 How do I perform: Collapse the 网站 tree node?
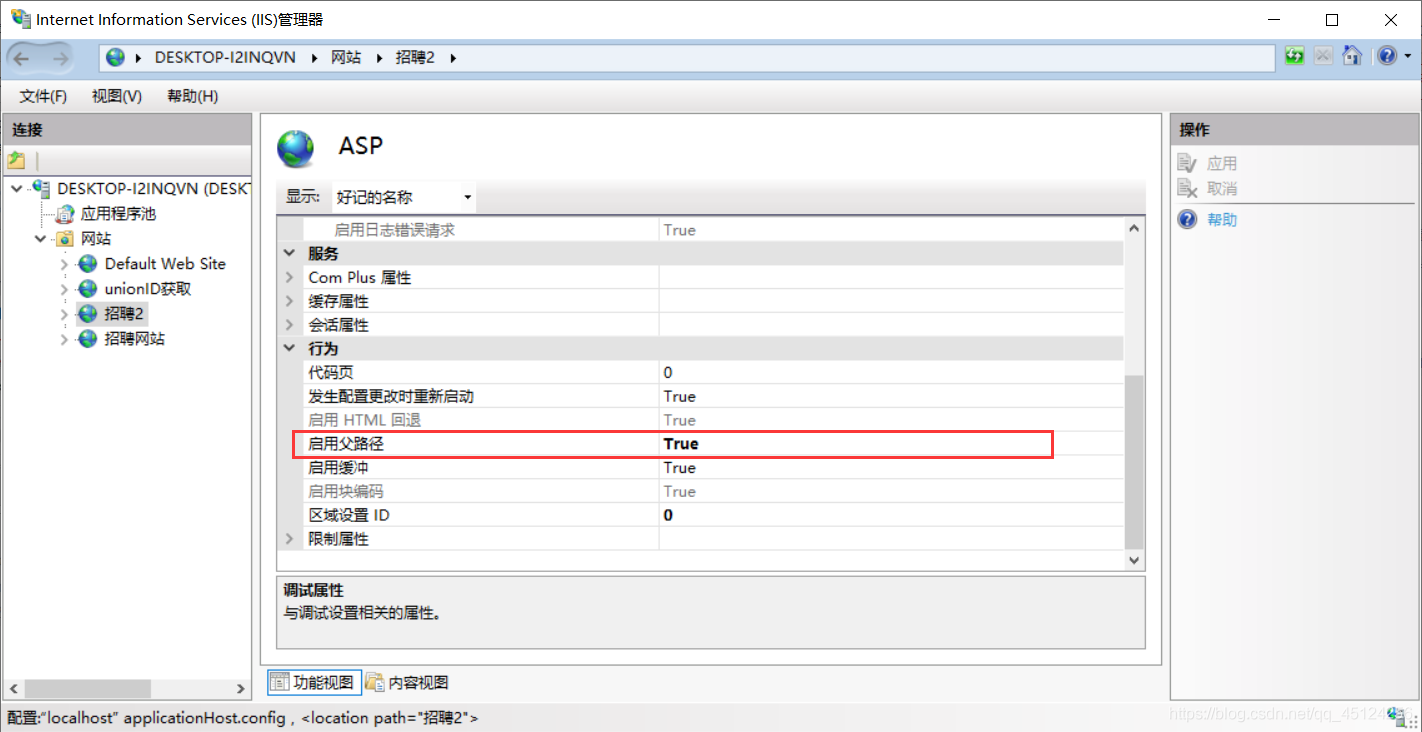click(40, 239)
